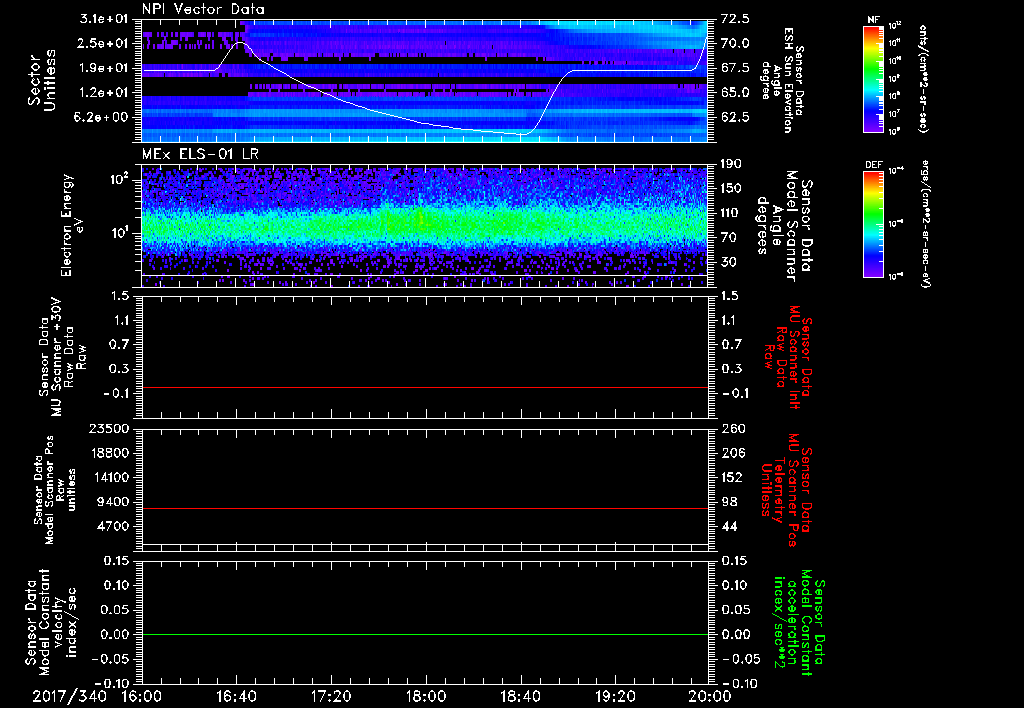1024x708 pixels.
Task: Click the green line in velocity plot
Action: click(425, 634)
